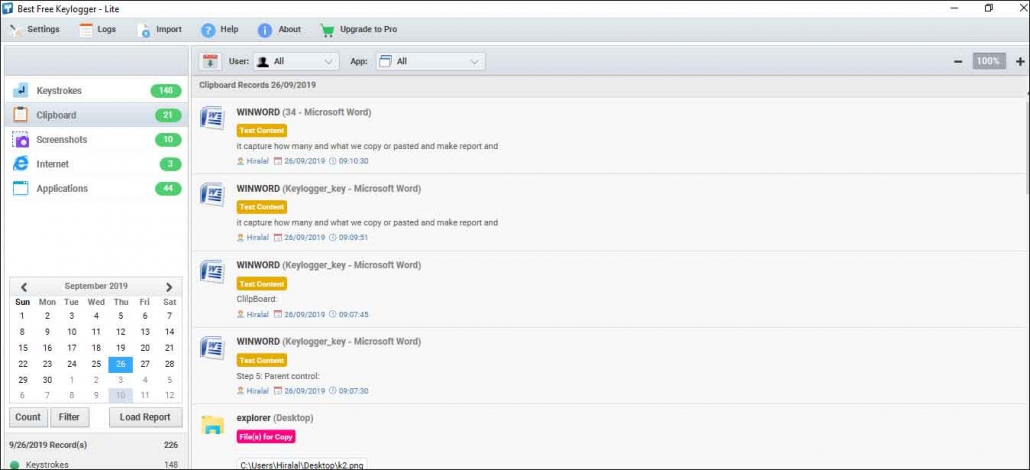Open the blue Help question icon
Image resolution: width=1030 pixels, height=470 pixels.
click(208, 30)
